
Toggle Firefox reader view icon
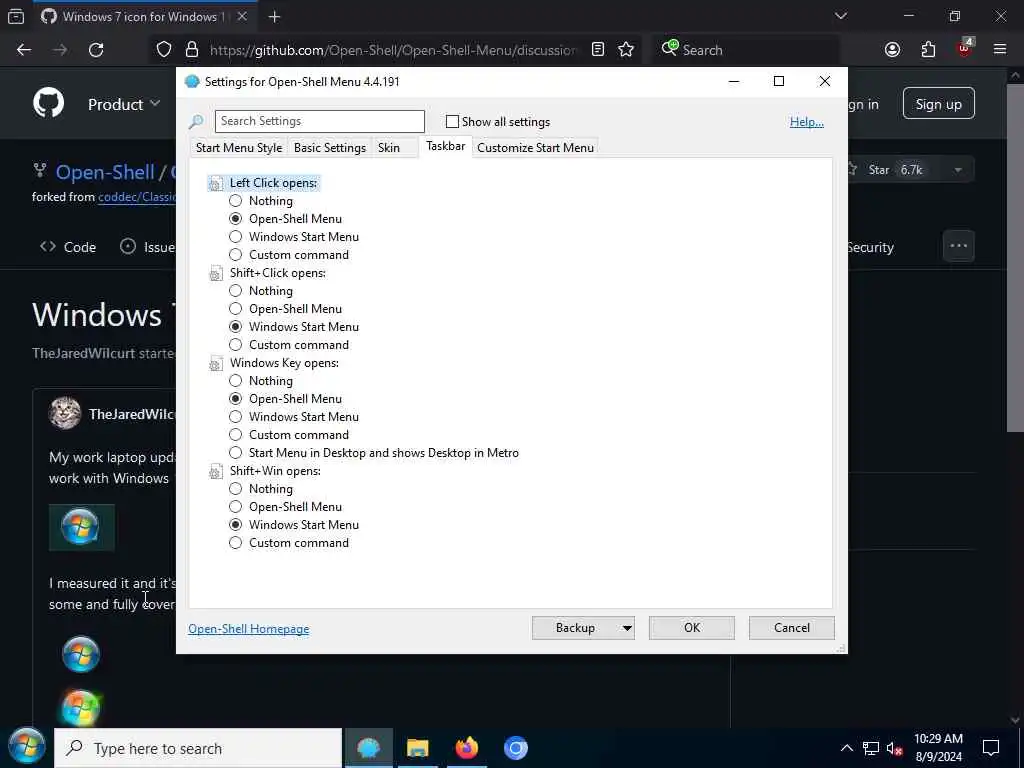[x=598, y=50]
